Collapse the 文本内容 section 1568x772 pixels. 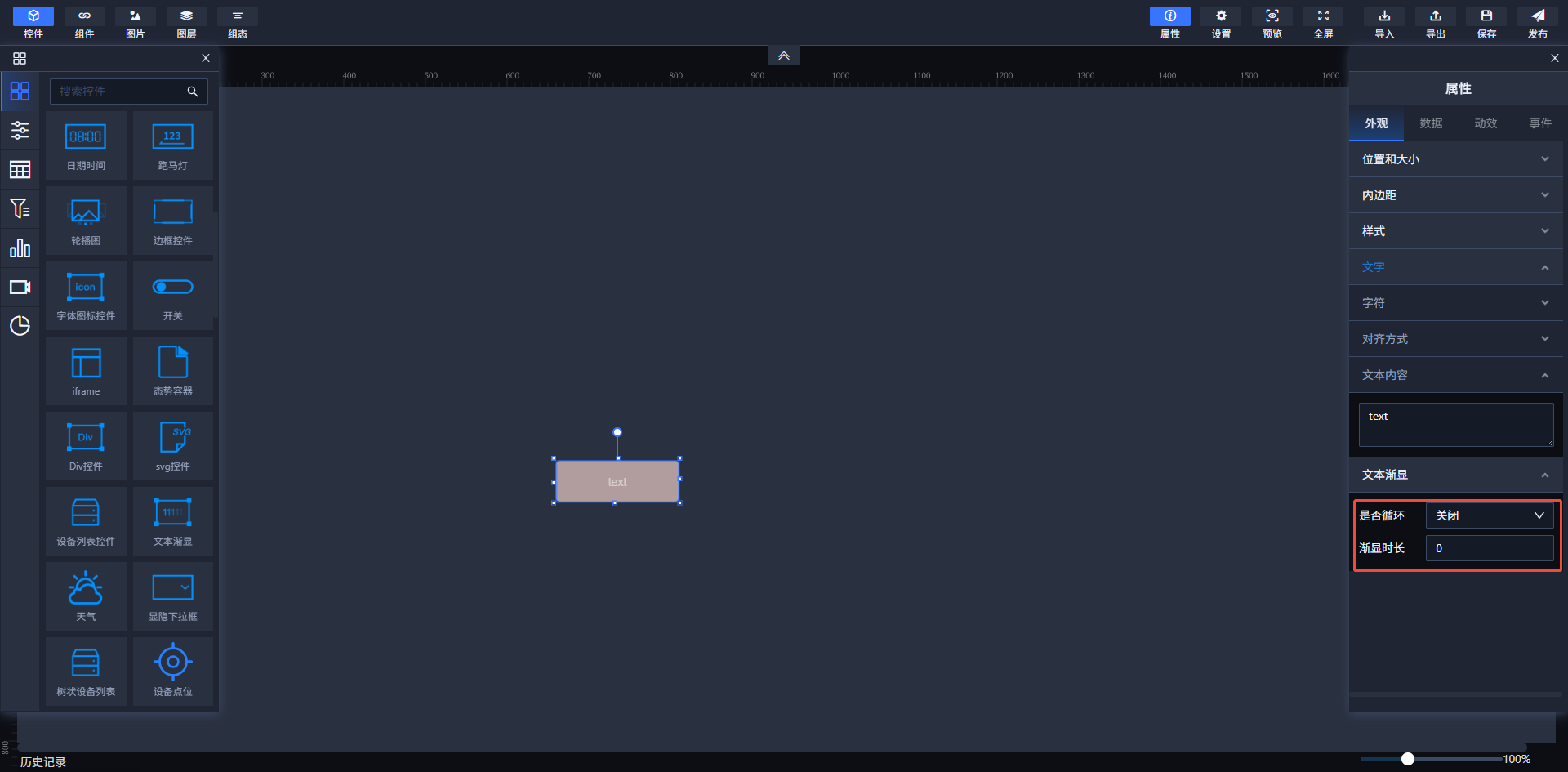1458,375
